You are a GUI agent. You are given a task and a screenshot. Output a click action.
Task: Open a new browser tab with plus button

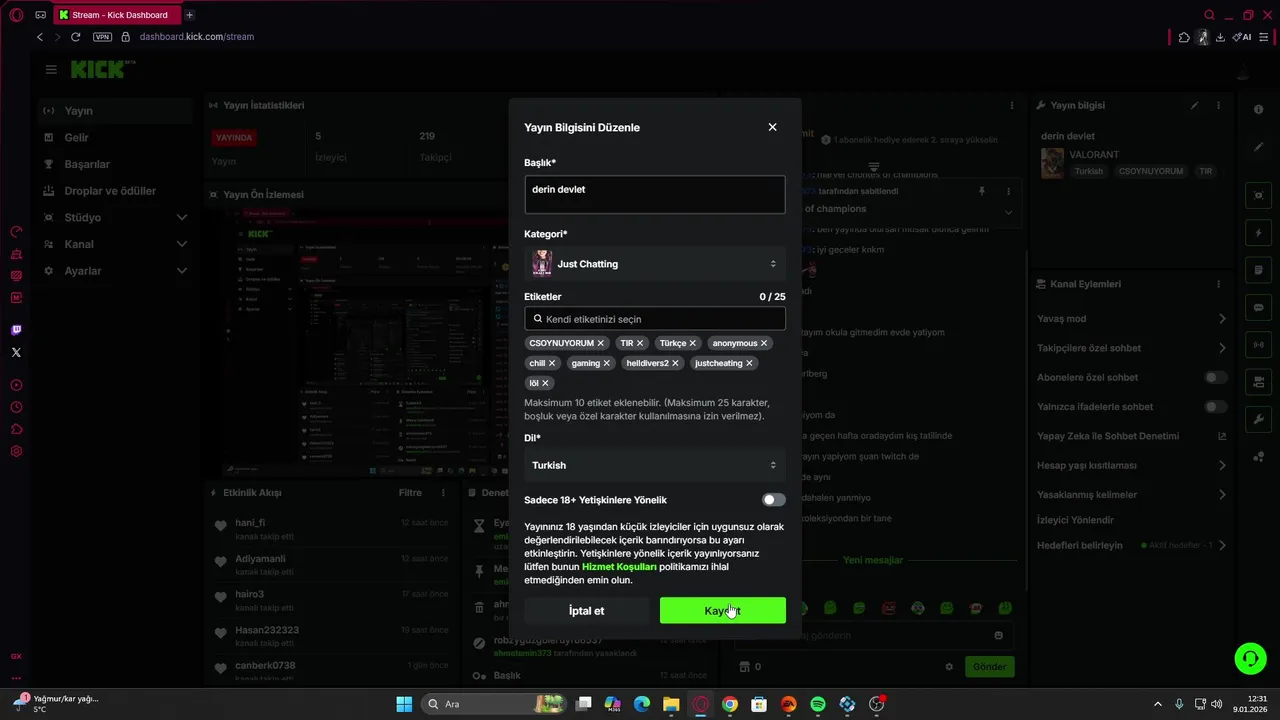(190, 15)
